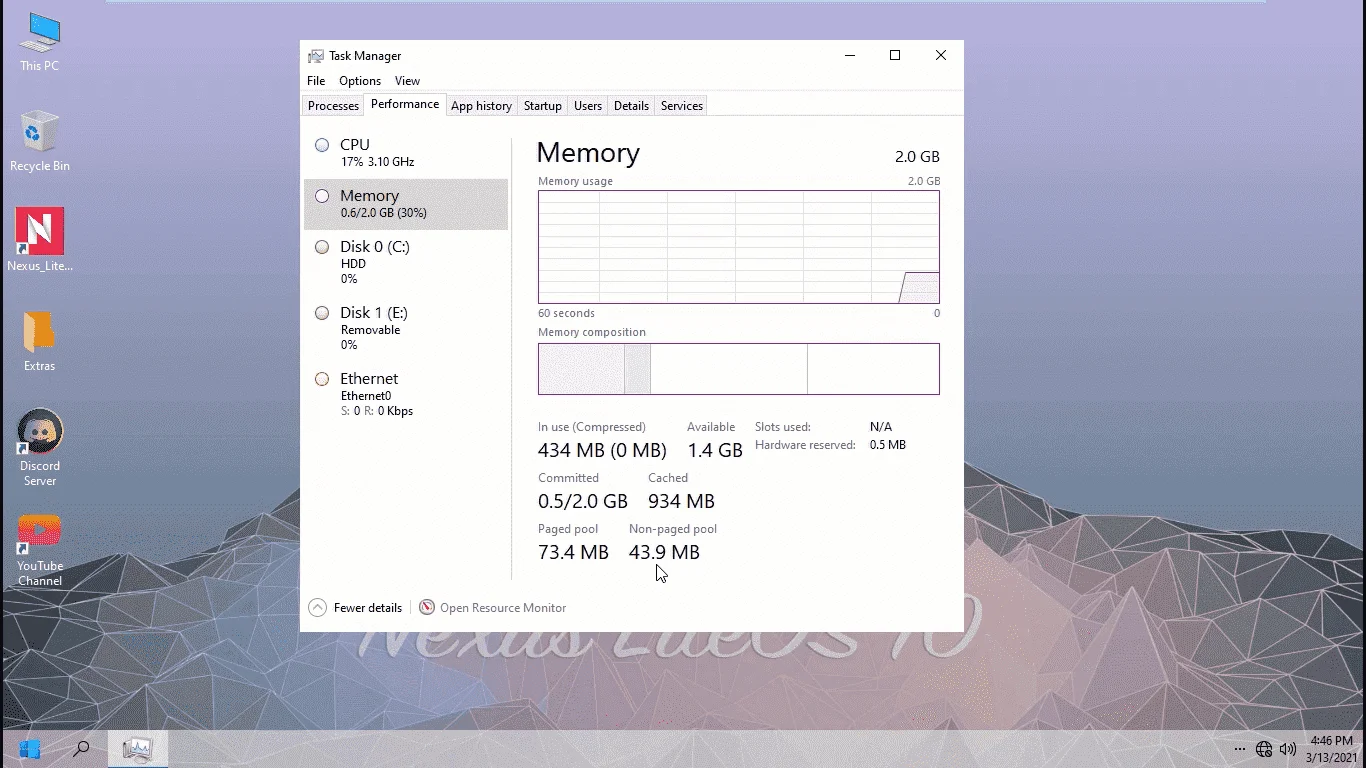Show hidden tray icons
Screen dimensions: 1366x768
click(x=1239, y=749)
